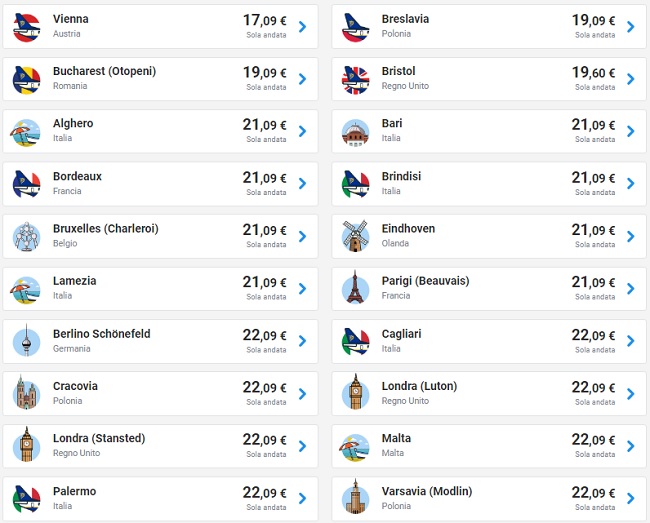This screenshot has height=523, width=650.
Task: Click the Atomium icon for Bruxelles (Charleroi)
Action: pos(26,236)
